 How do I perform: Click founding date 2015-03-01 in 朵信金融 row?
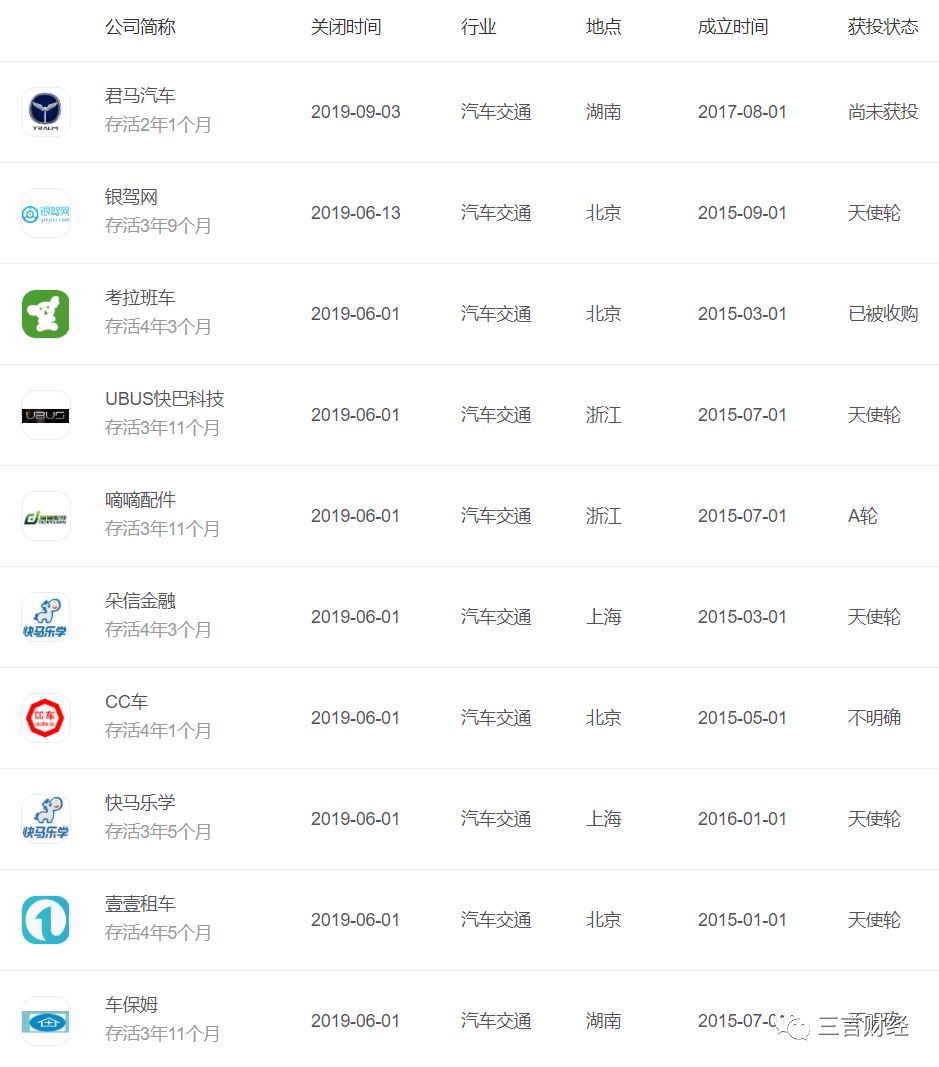[x=742, y=617]
